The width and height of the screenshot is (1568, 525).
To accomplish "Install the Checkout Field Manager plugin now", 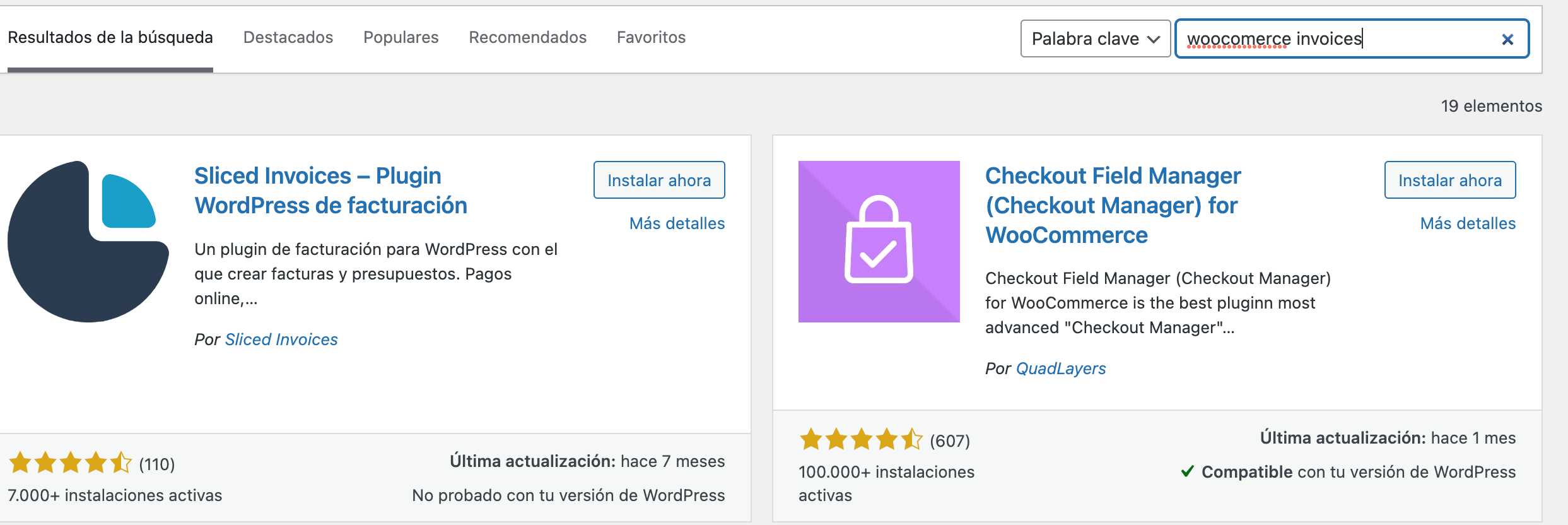I will [x=1450, y=180].
